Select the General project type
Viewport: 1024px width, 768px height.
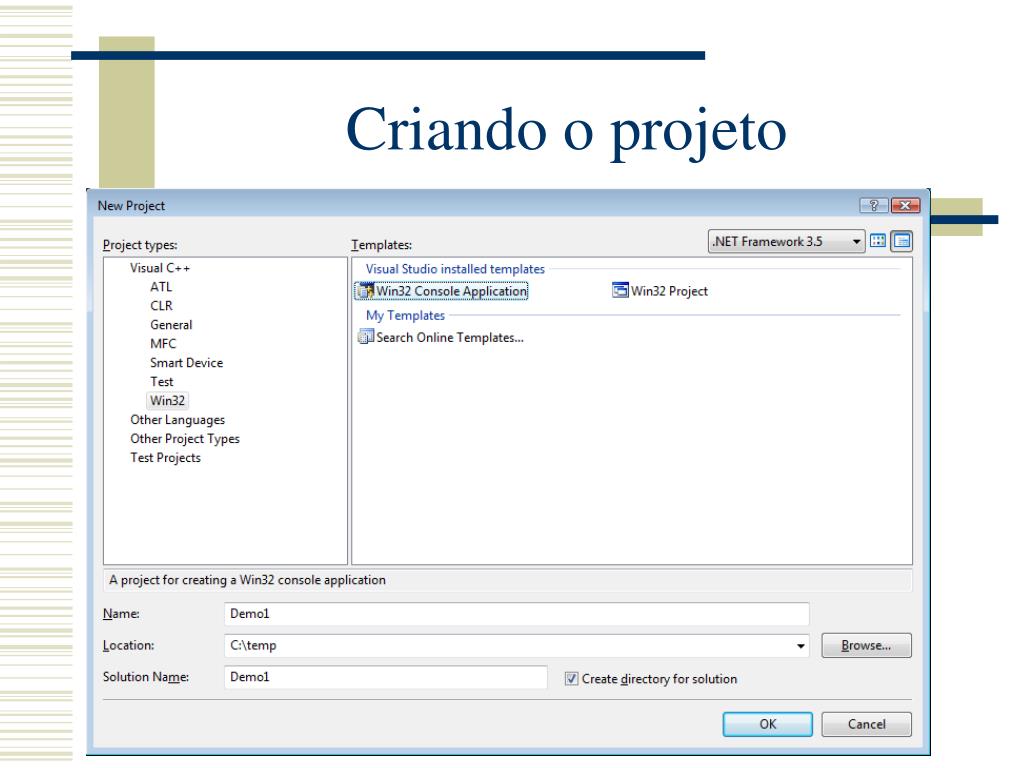tap(171, 325)
